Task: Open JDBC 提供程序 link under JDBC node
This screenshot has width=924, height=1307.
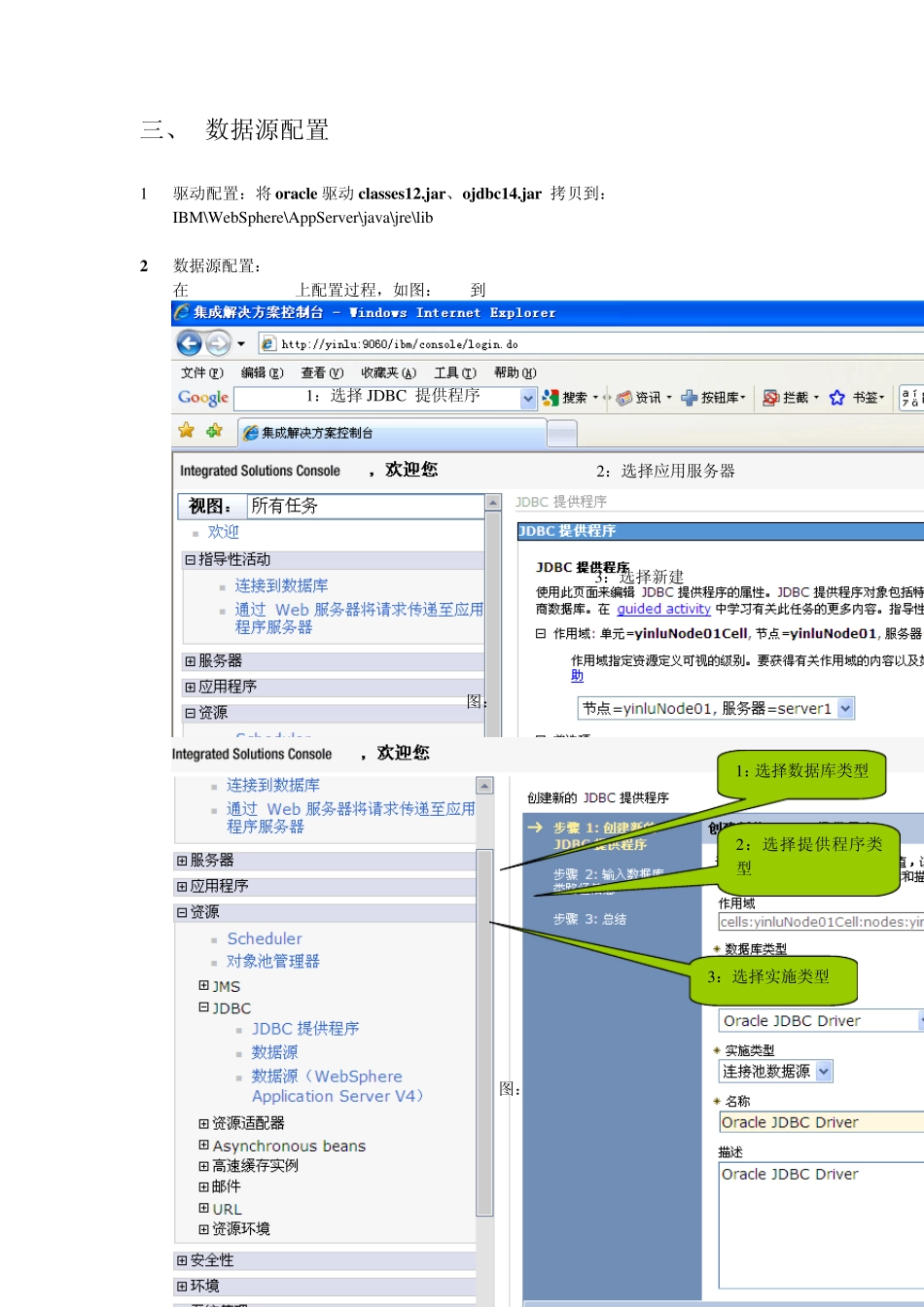Action: [x=305, y=1028]
